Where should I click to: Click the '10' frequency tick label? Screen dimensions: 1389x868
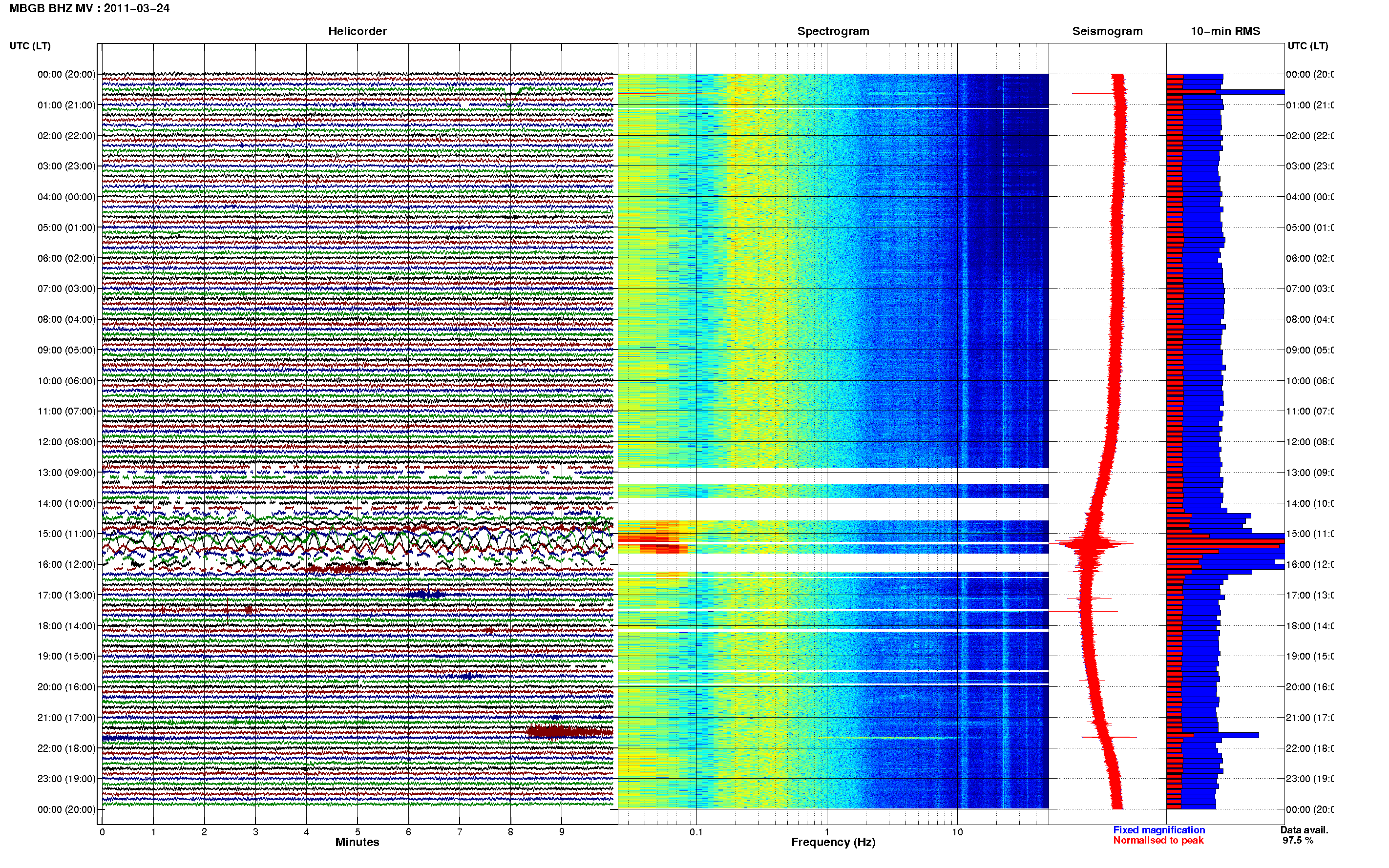pos(957,832)
